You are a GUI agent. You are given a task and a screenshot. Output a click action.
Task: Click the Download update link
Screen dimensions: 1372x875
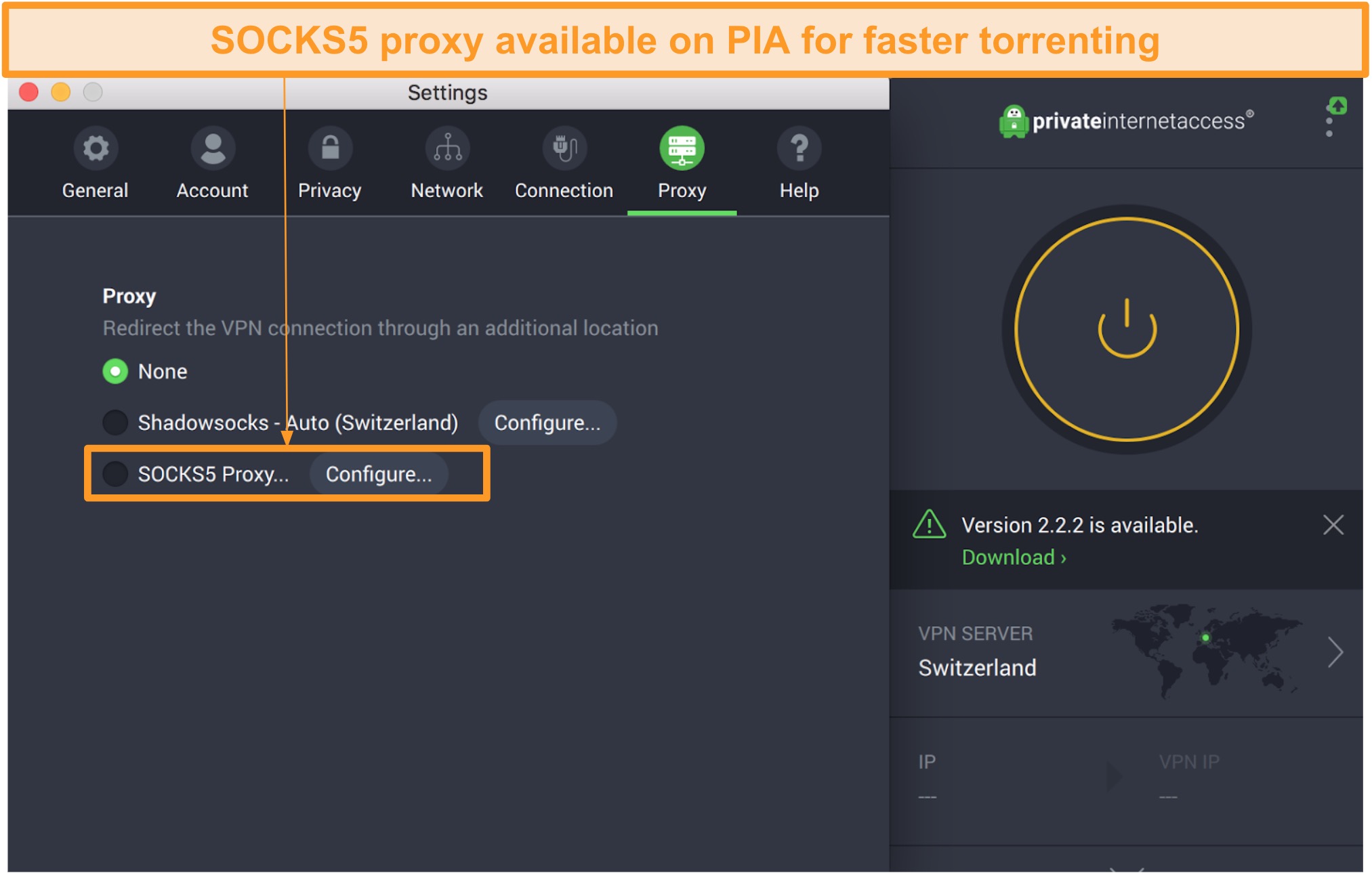tap(1014, 557)
